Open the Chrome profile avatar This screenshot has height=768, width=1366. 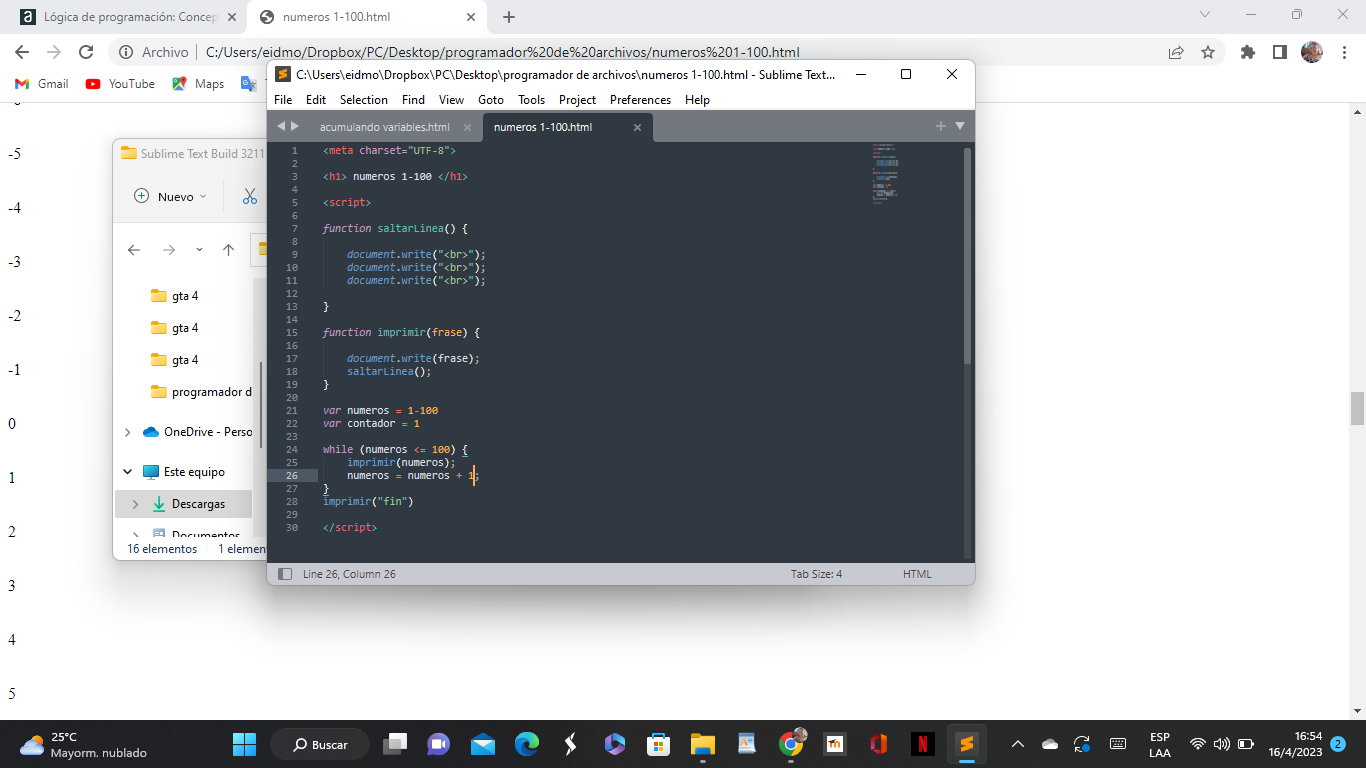[x=1312, y=52]
